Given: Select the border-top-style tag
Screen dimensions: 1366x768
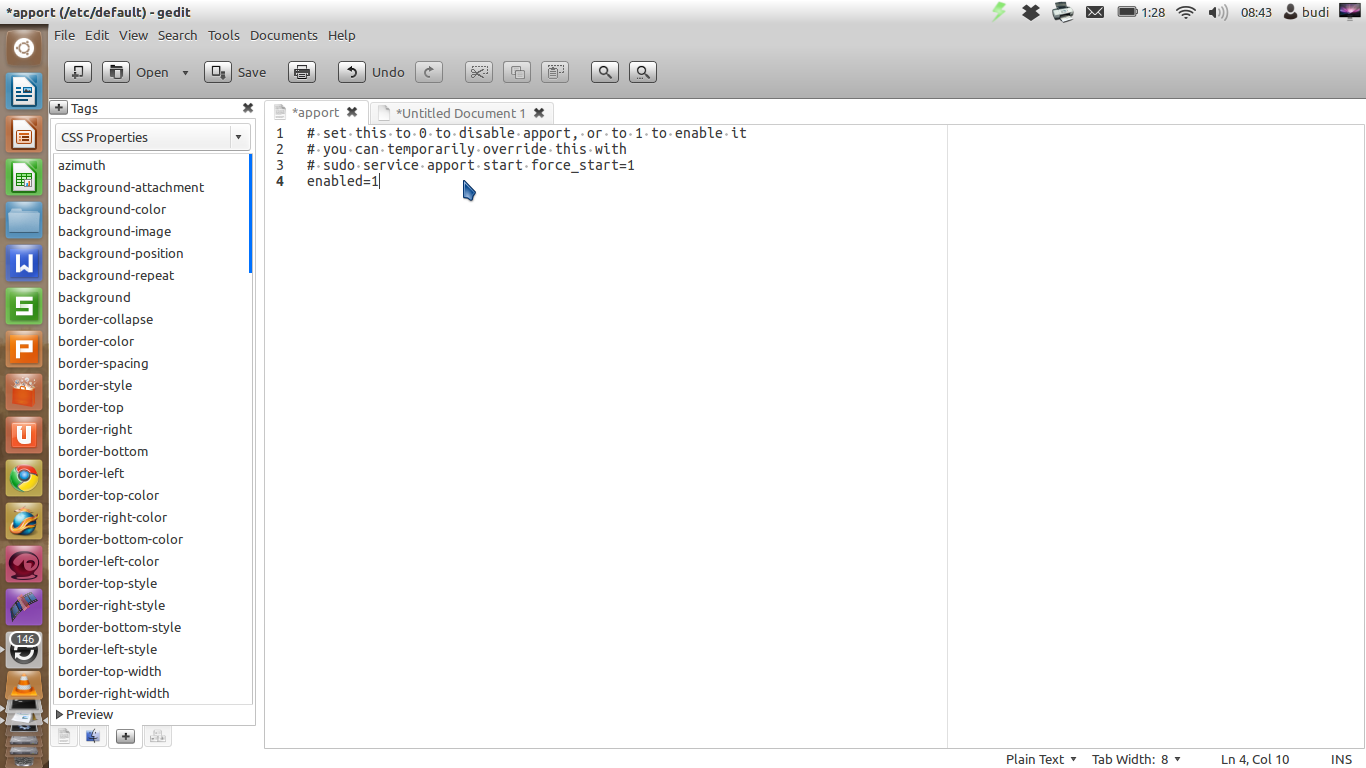Looking at the screenshot, I should (107, 583).
